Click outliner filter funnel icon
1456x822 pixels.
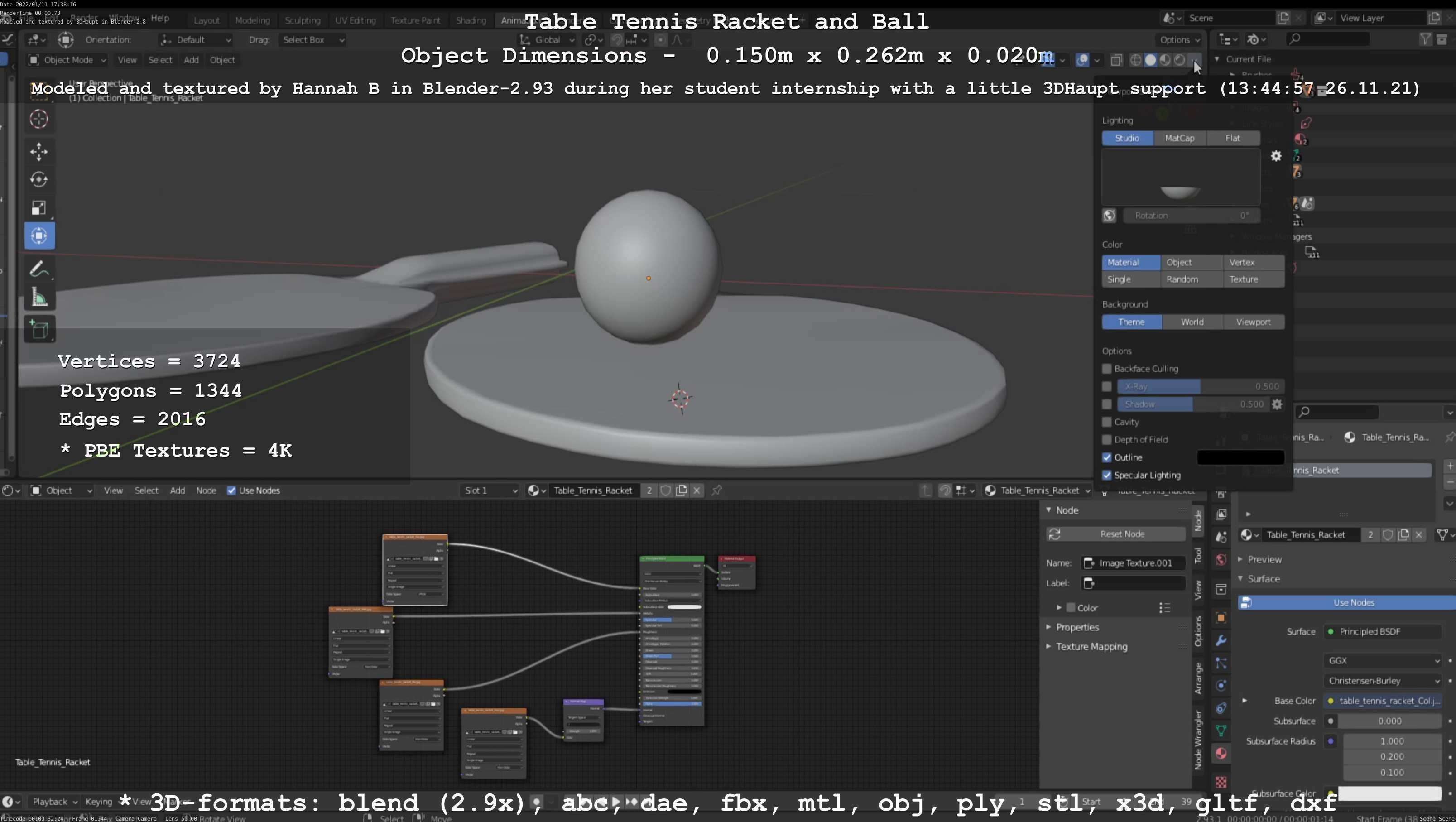tap(1426, 39)
